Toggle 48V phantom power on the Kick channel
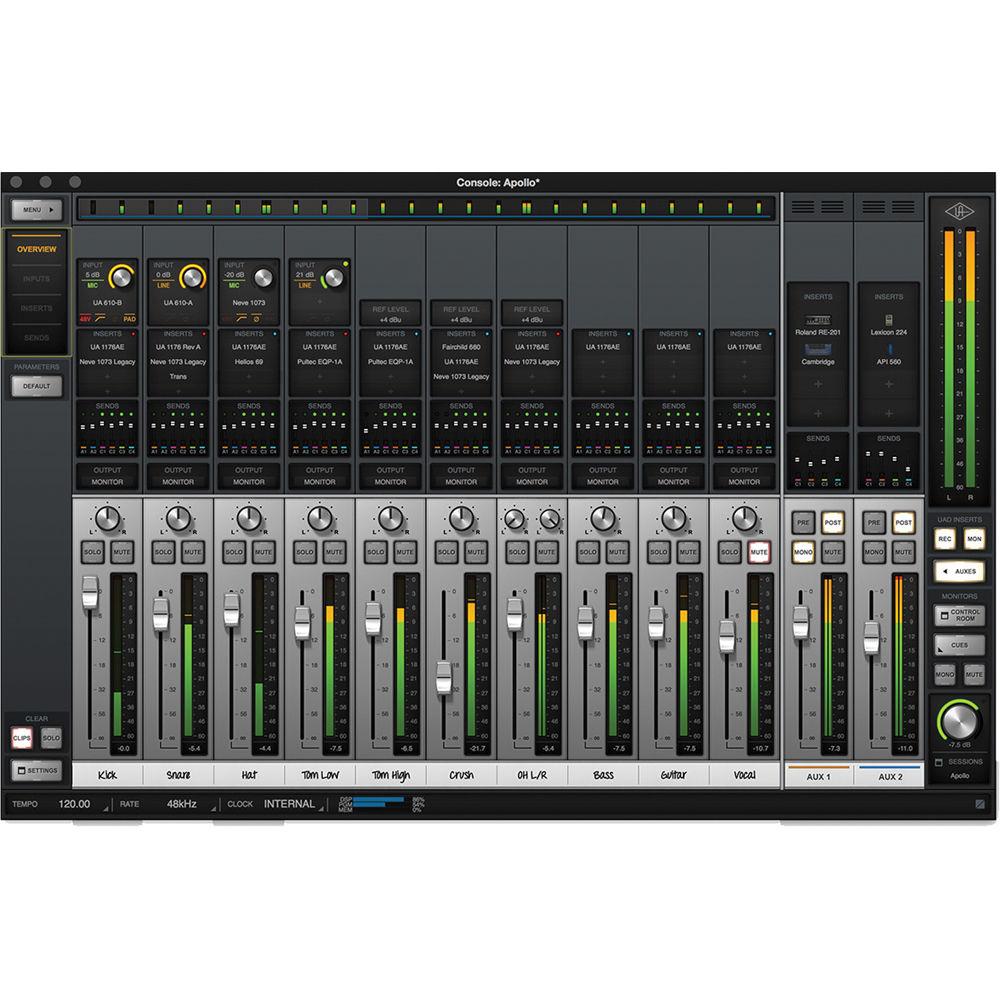 pos(86,317)
